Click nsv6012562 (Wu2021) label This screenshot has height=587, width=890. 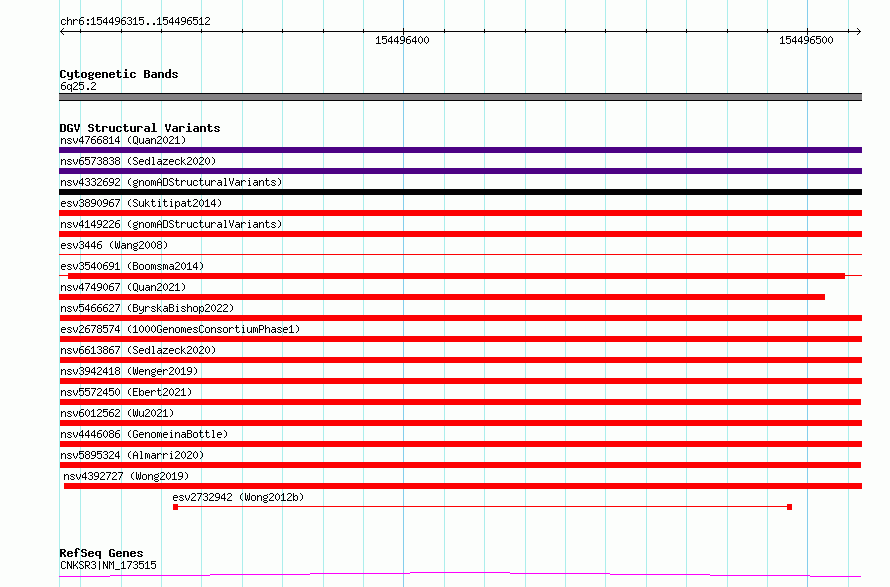117,413
